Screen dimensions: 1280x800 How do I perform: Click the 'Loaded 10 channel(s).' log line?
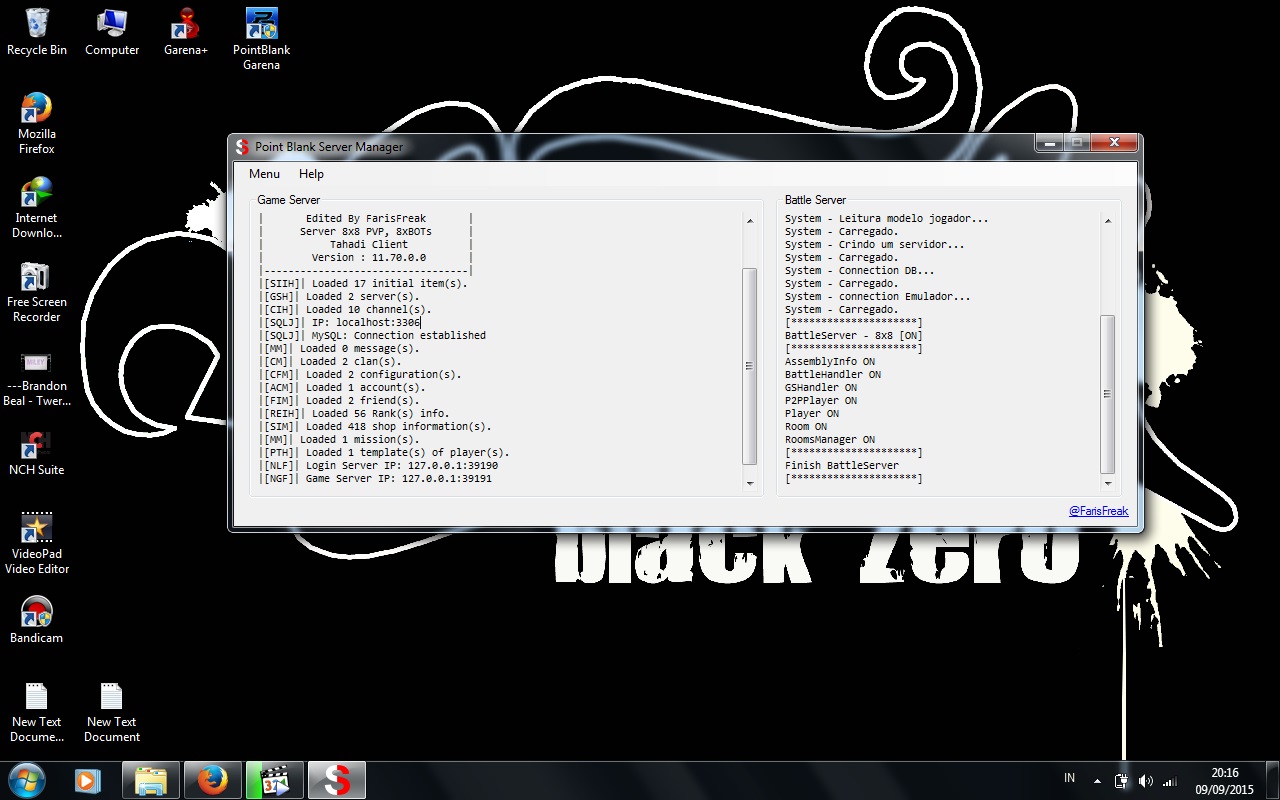(369, 309)
